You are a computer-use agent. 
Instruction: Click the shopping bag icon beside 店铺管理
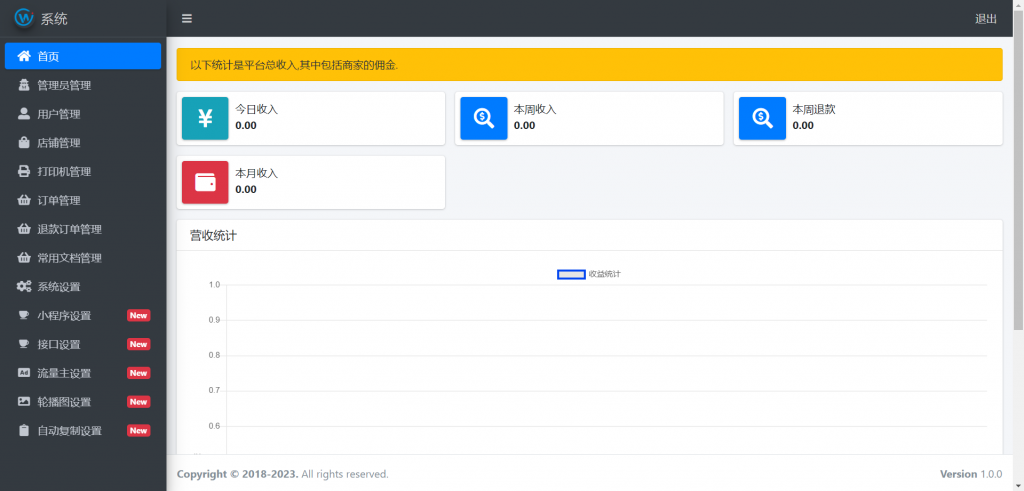click(x=24, y=142)
